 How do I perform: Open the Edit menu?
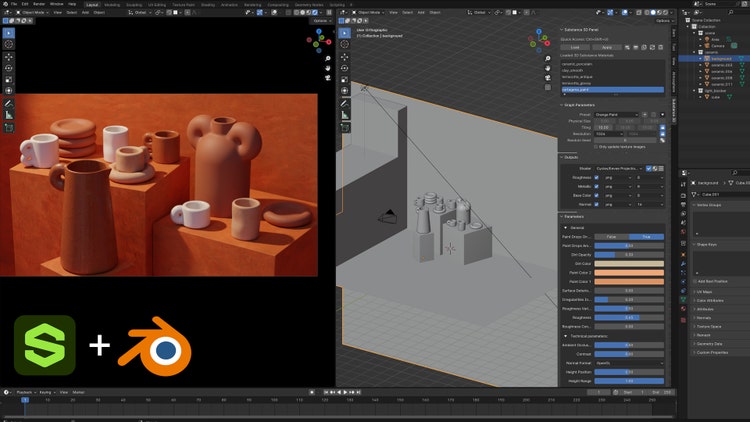[x=25, y=4]
